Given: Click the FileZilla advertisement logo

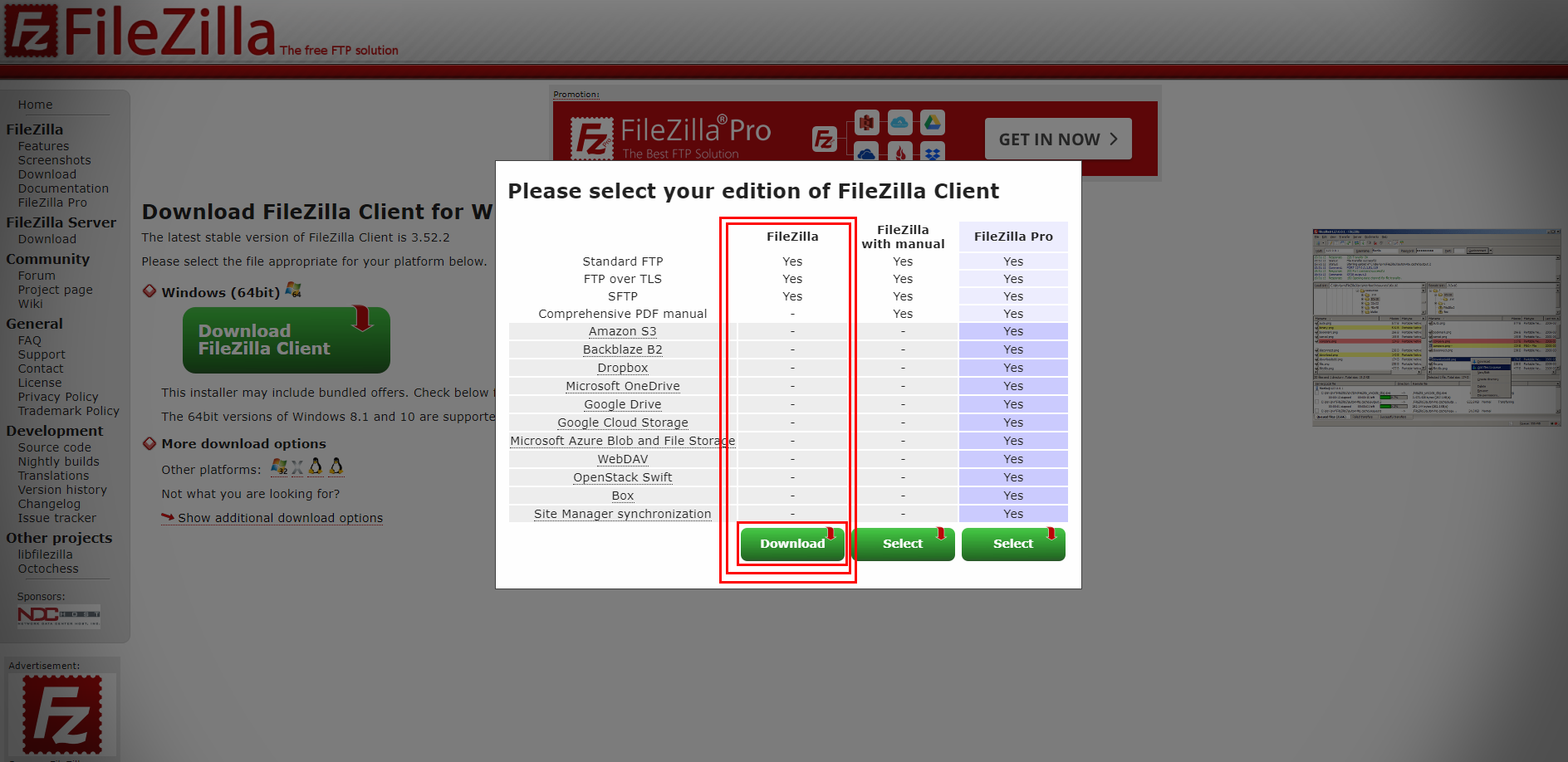Looking at the screenshot, I should 62,715.
